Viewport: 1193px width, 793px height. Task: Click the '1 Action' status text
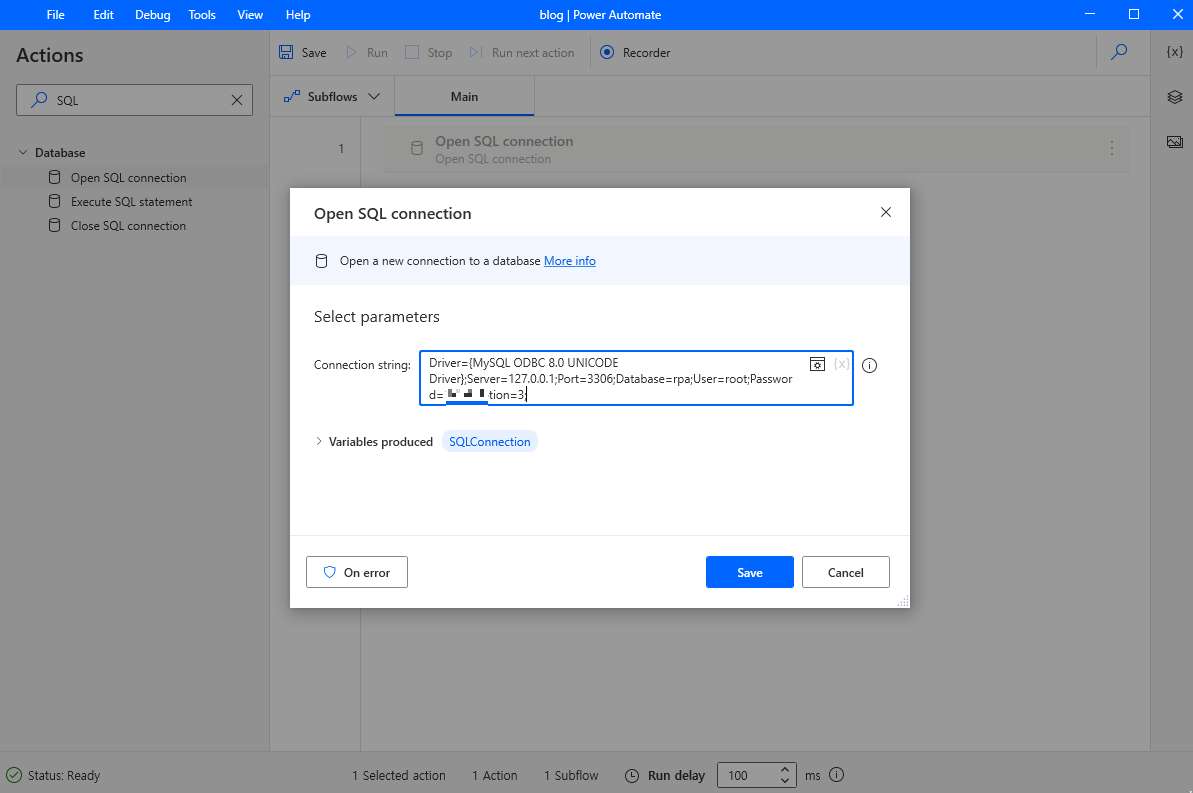coord(495,775)
